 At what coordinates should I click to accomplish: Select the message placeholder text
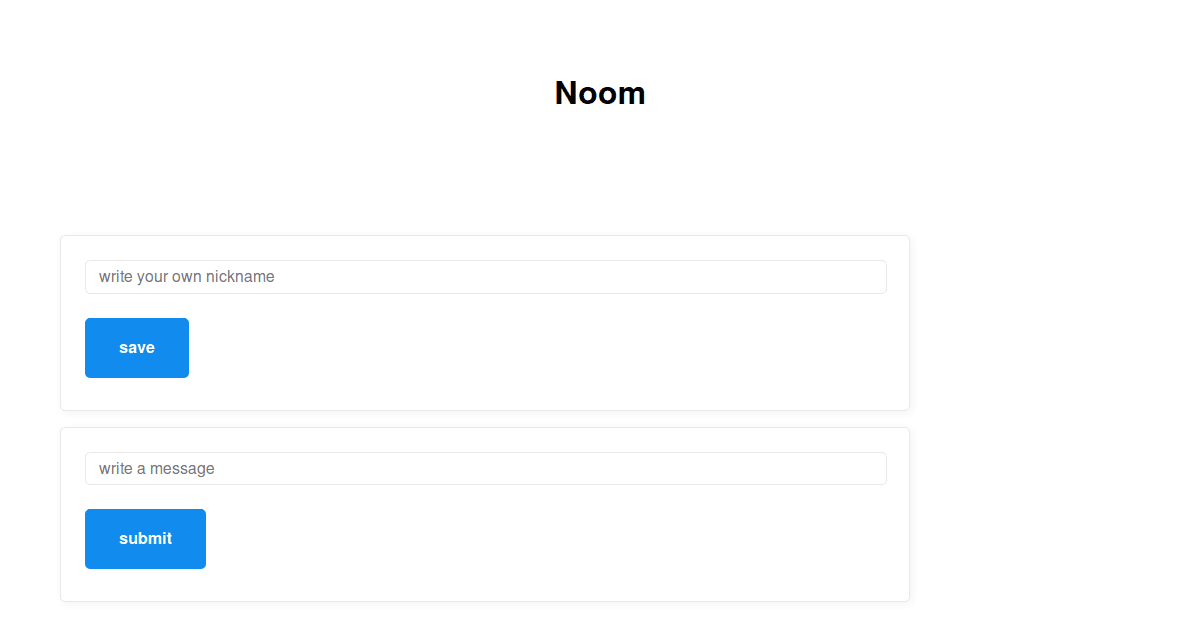click(156, 468)
